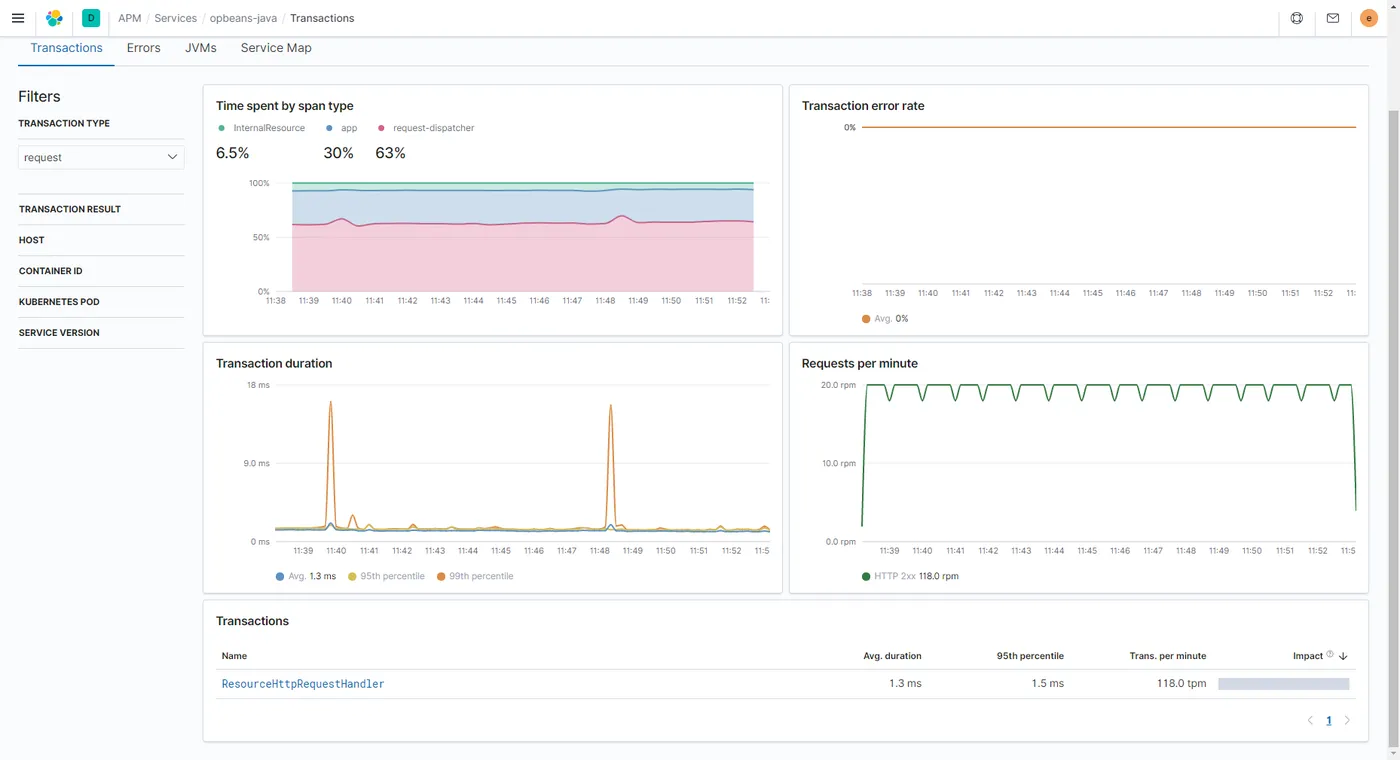Click the 6.5% InternalResource value

coord(232,153)
